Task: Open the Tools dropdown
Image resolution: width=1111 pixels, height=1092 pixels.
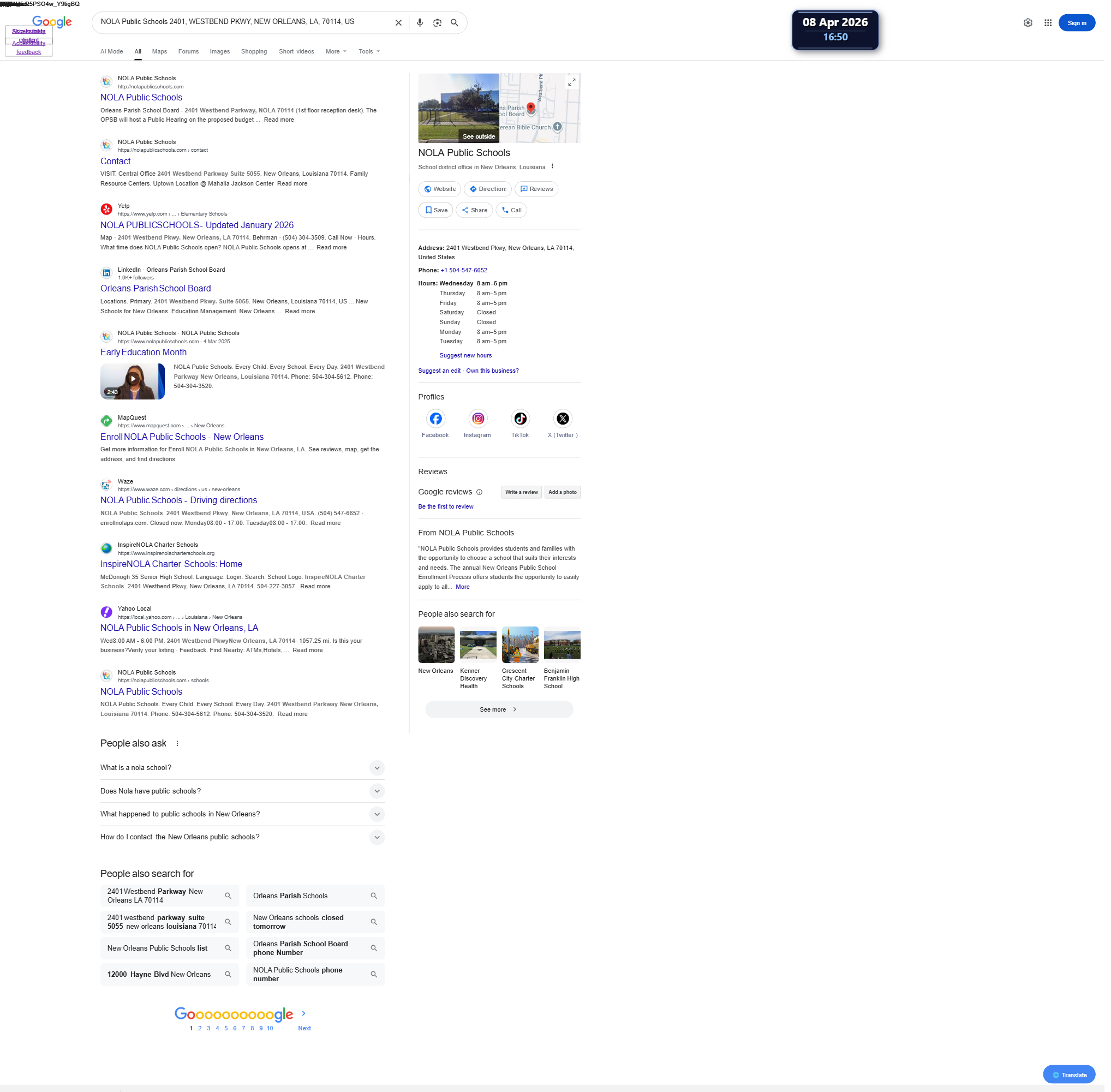Action: point(369,52)
